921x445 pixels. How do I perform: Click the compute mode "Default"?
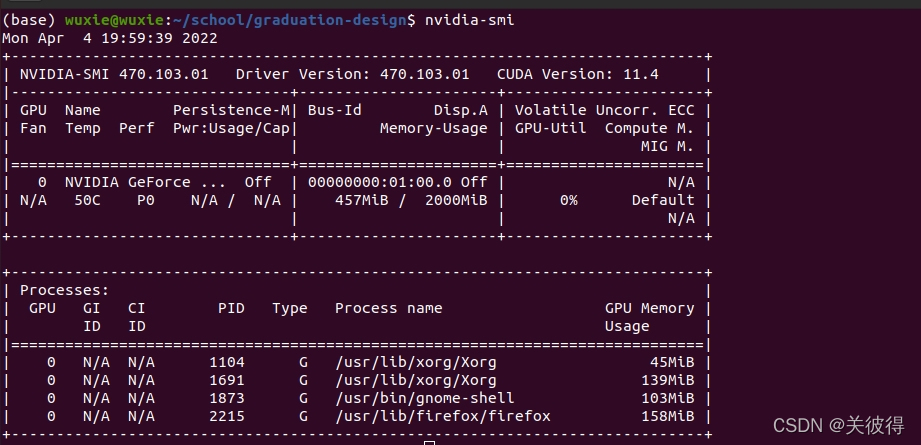coord(663,201)
